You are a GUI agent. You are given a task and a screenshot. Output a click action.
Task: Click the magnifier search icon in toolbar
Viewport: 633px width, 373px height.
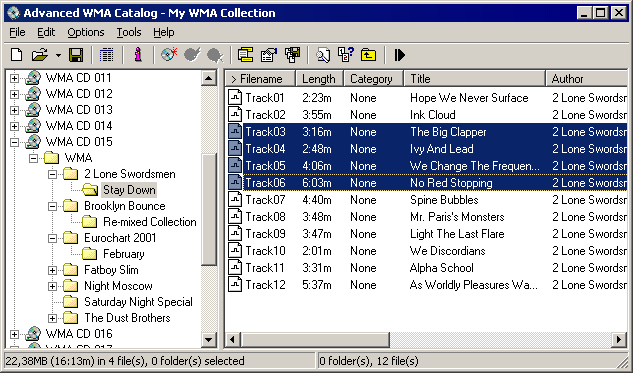coord(323,55)
